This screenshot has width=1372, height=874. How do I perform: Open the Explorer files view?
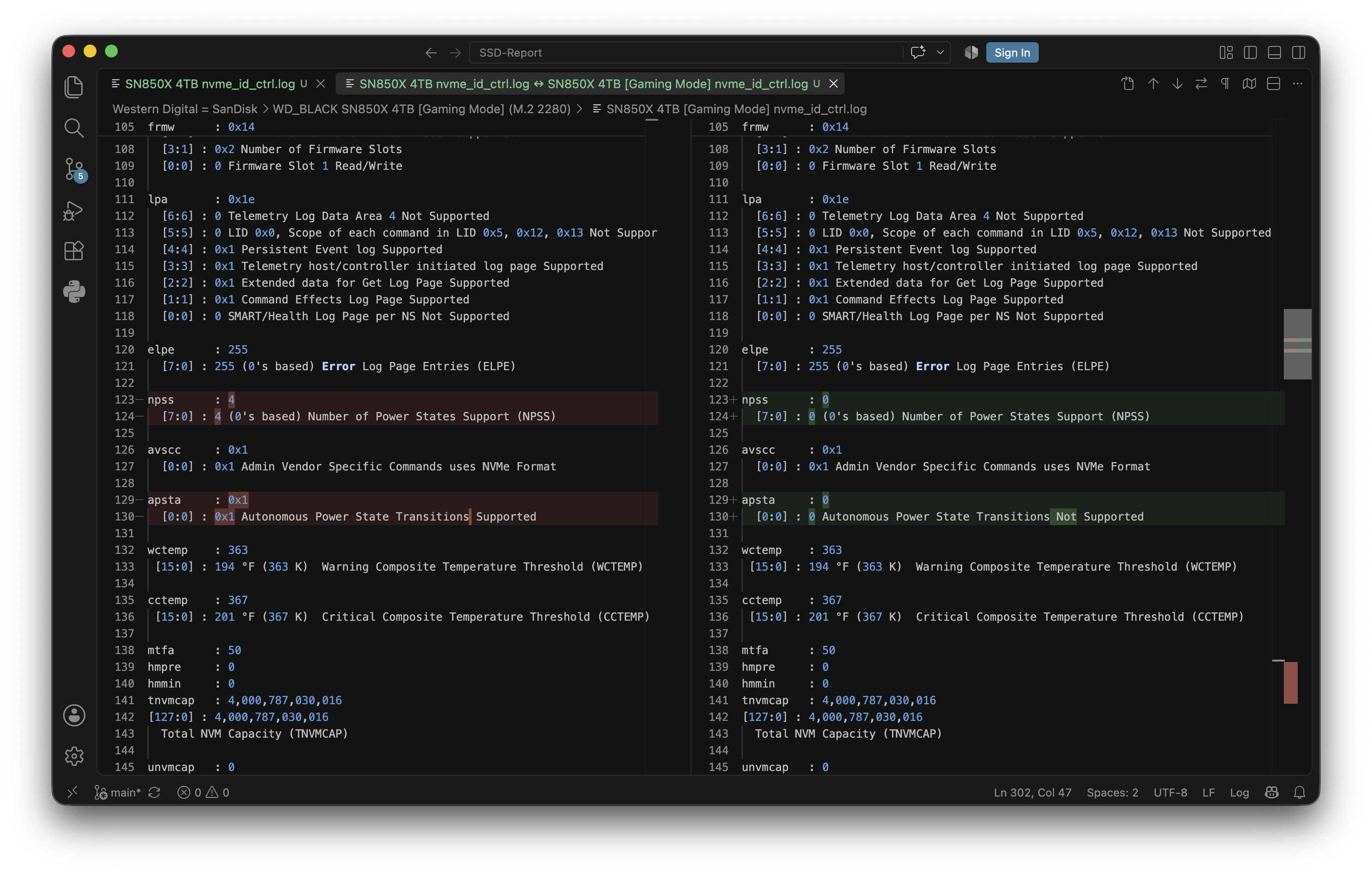(74, 87)
